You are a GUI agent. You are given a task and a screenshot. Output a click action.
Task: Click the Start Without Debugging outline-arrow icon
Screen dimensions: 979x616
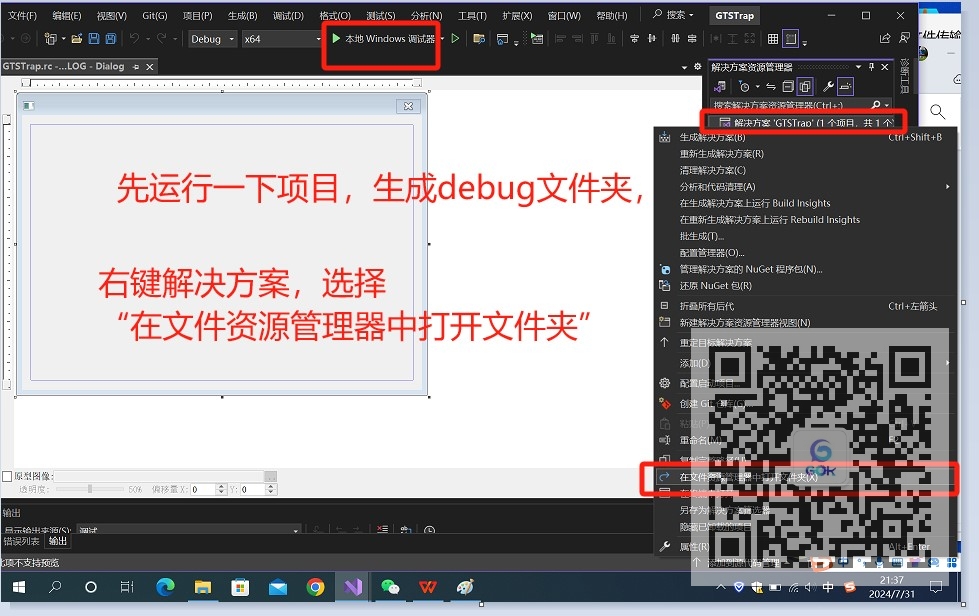(x=456, y=39)
